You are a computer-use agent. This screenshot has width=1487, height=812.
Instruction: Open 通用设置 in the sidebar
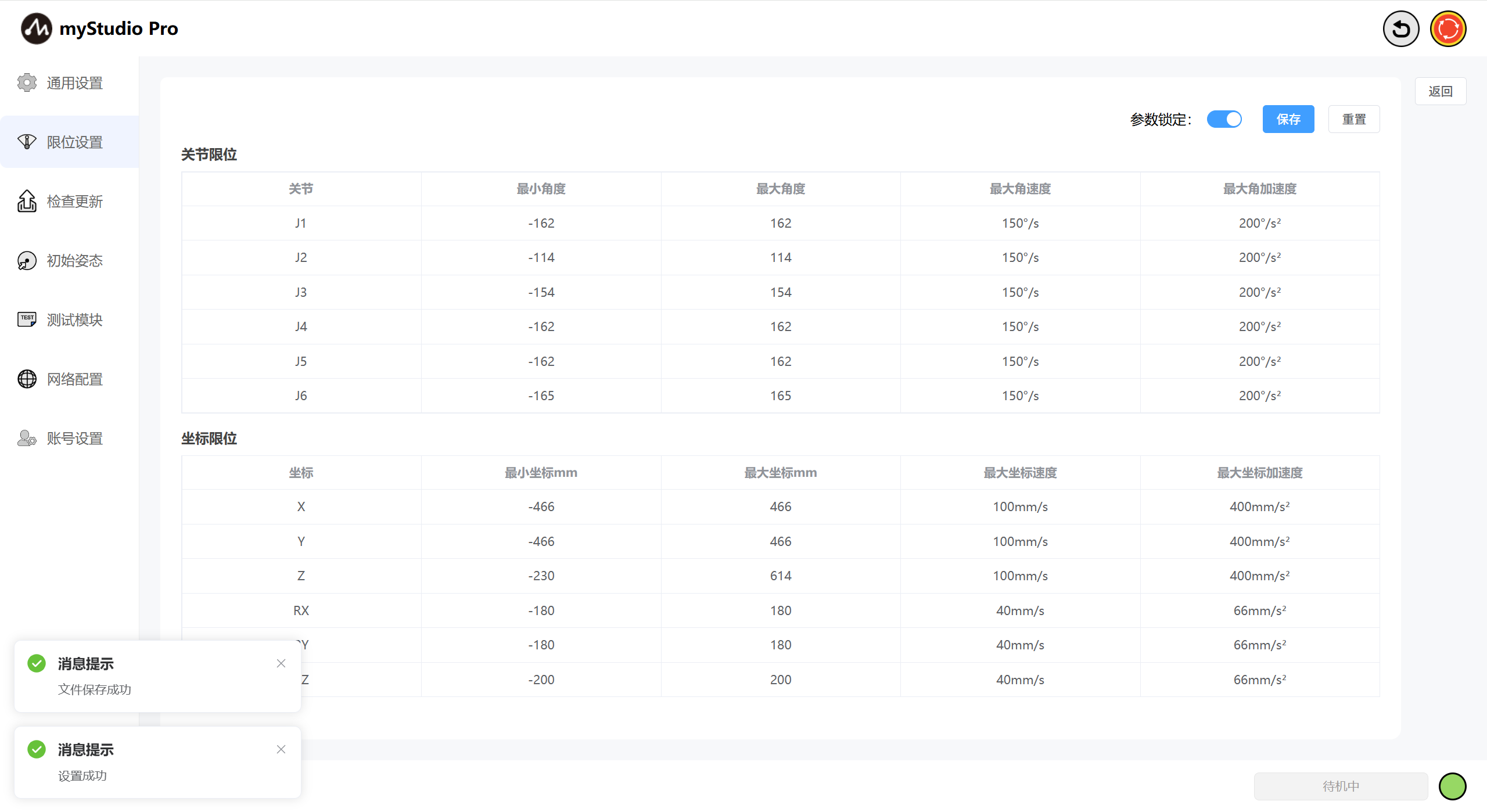(74, 83)
